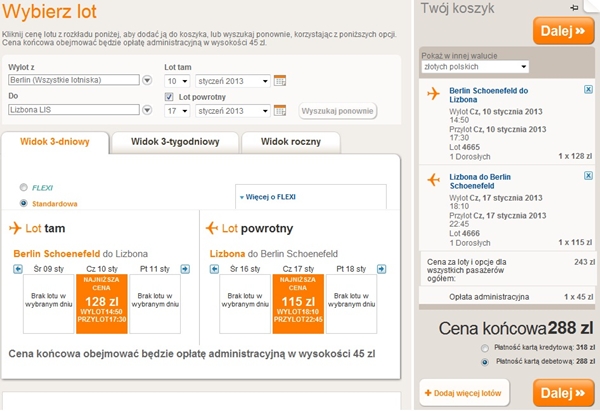Open currency dropdown złotych polskich

[475, 67]
